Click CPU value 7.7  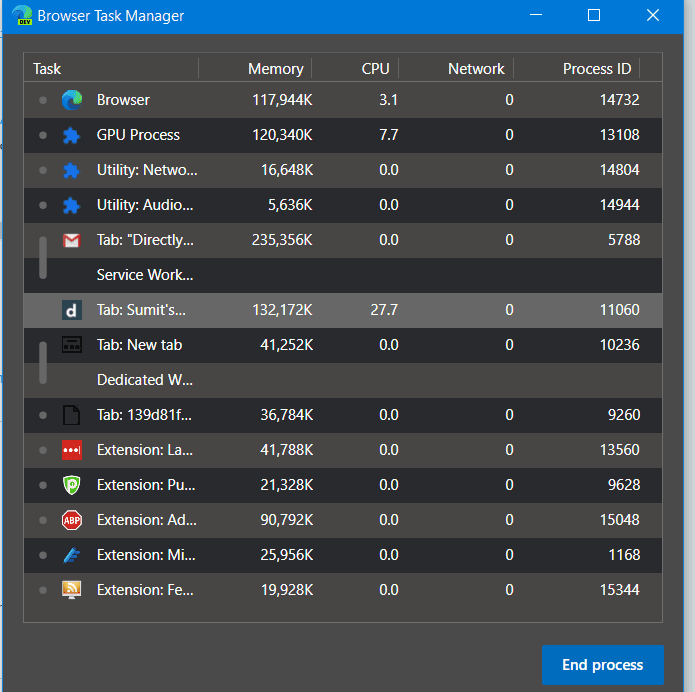tap(388, 135)
